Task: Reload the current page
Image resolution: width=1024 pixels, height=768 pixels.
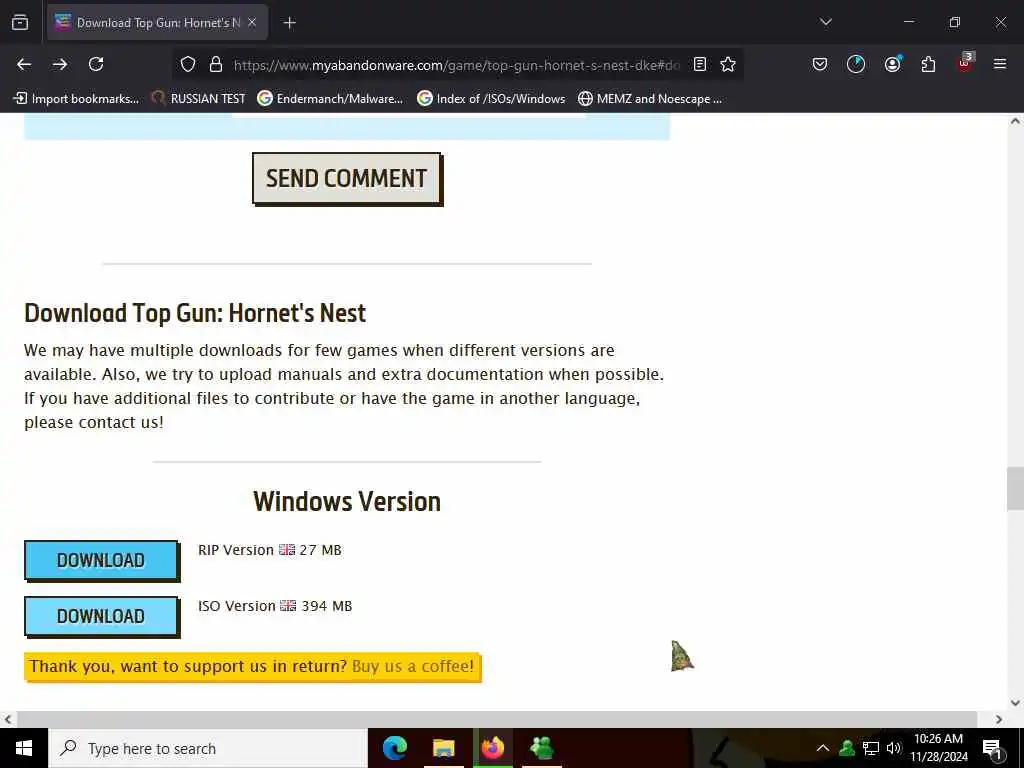Action: 96,64
